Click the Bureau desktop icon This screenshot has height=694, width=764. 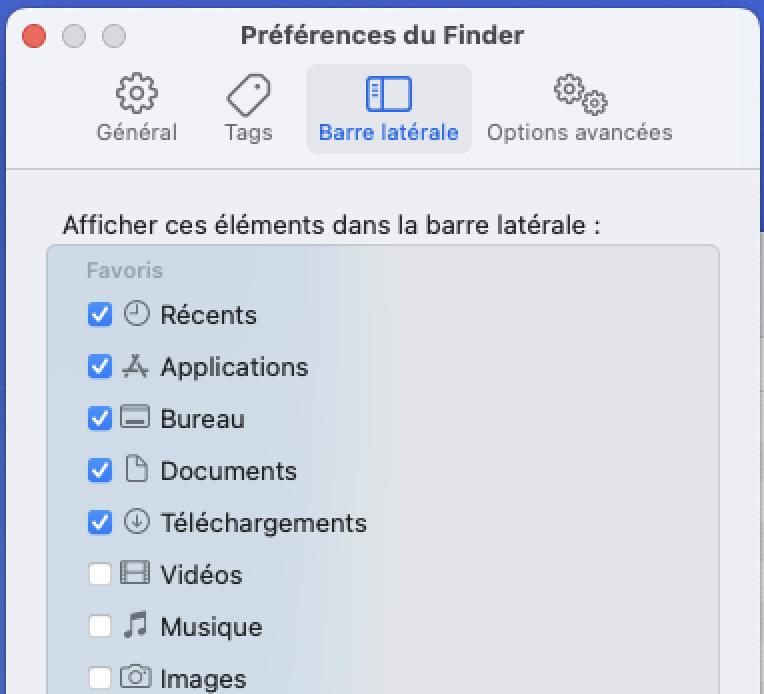tap(135, 418)
